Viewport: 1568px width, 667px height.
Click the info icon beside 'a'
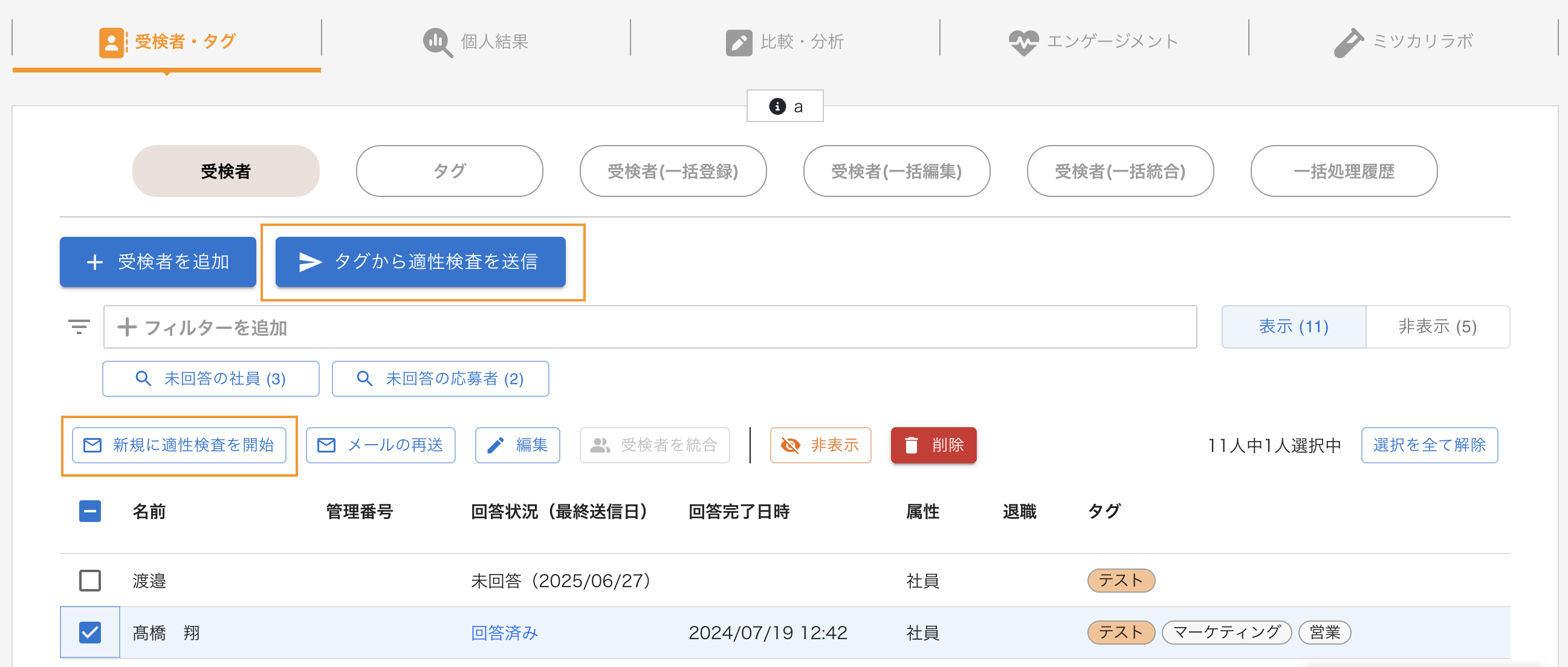pos(777,106)
